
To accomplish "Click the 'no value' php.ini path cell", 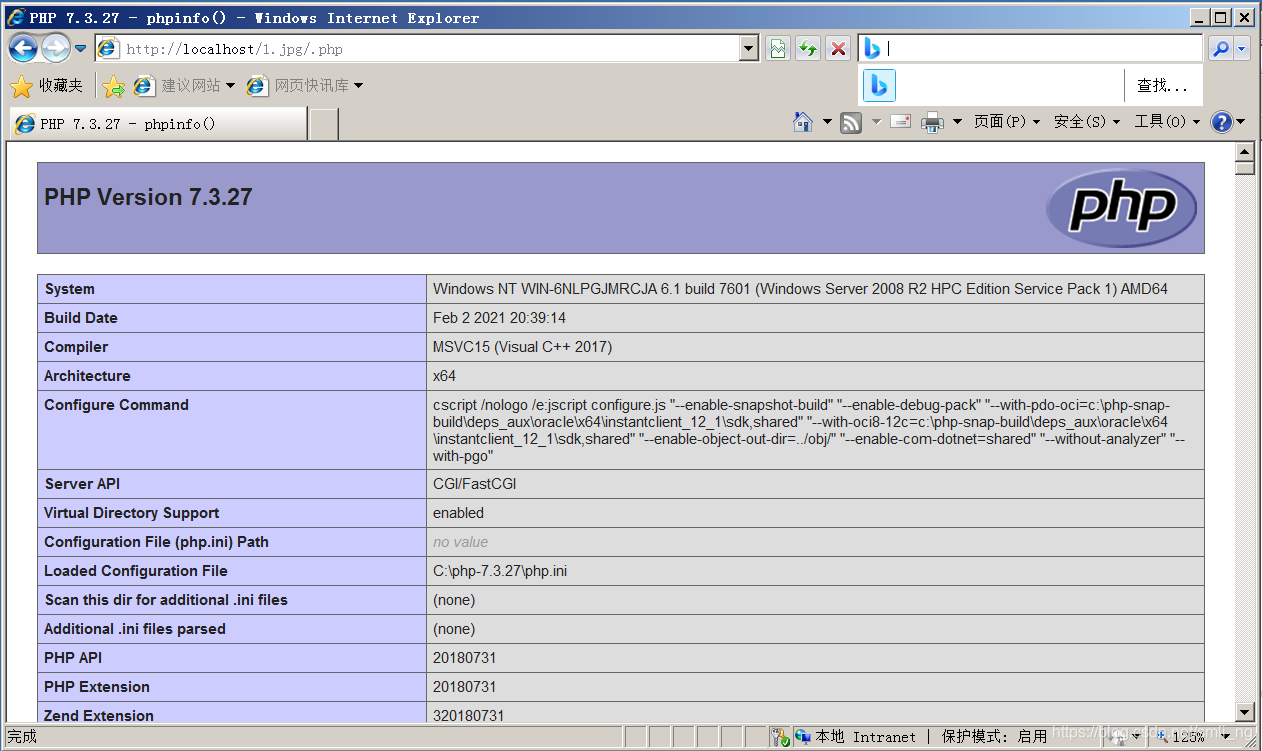I will tap(460, 542).
